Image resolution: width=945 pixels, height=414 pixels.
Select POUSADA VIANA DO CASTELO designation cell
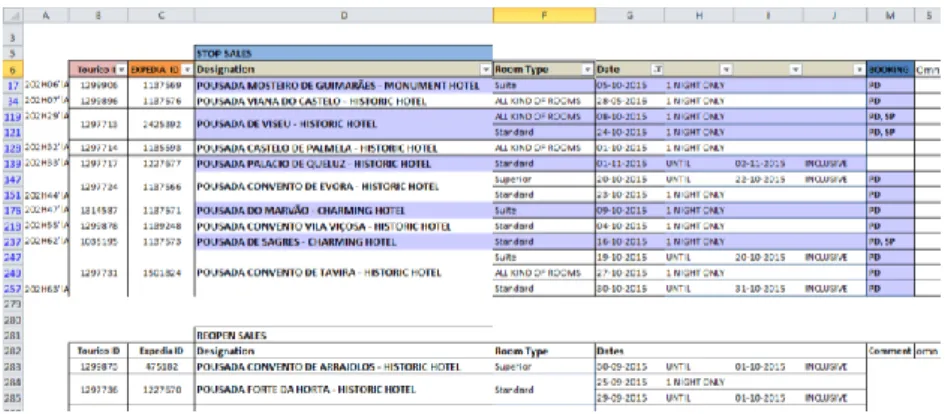click(x=344, y=101)
